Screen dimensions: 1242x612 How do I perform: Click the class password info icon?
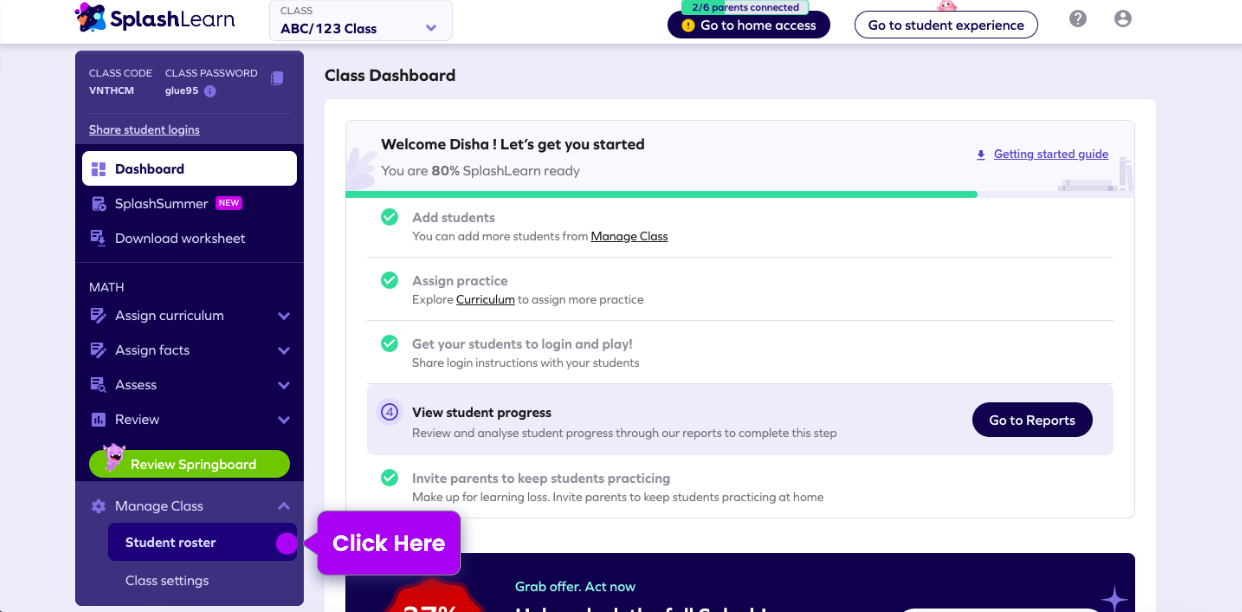210,91
